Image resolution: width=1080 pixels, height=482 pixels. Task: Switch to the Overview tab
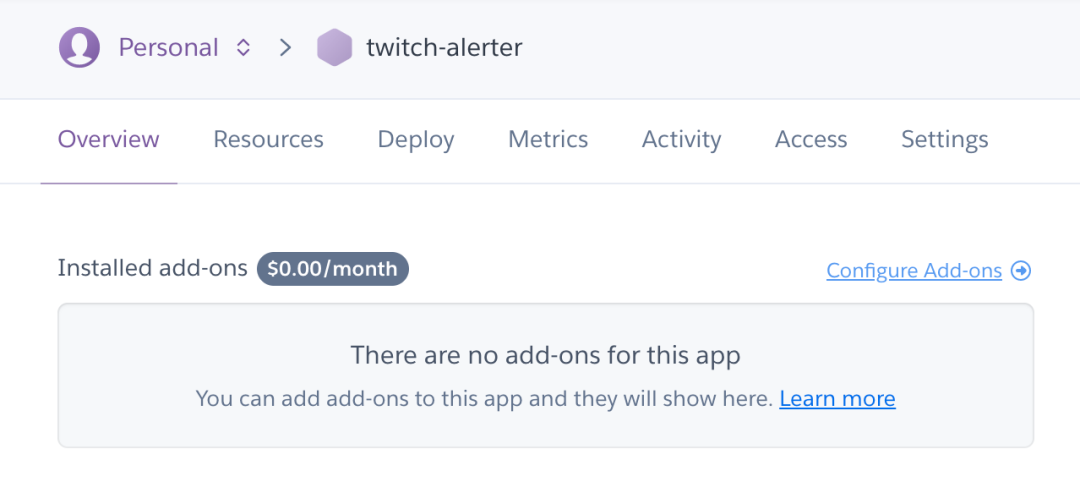point(109,140)
